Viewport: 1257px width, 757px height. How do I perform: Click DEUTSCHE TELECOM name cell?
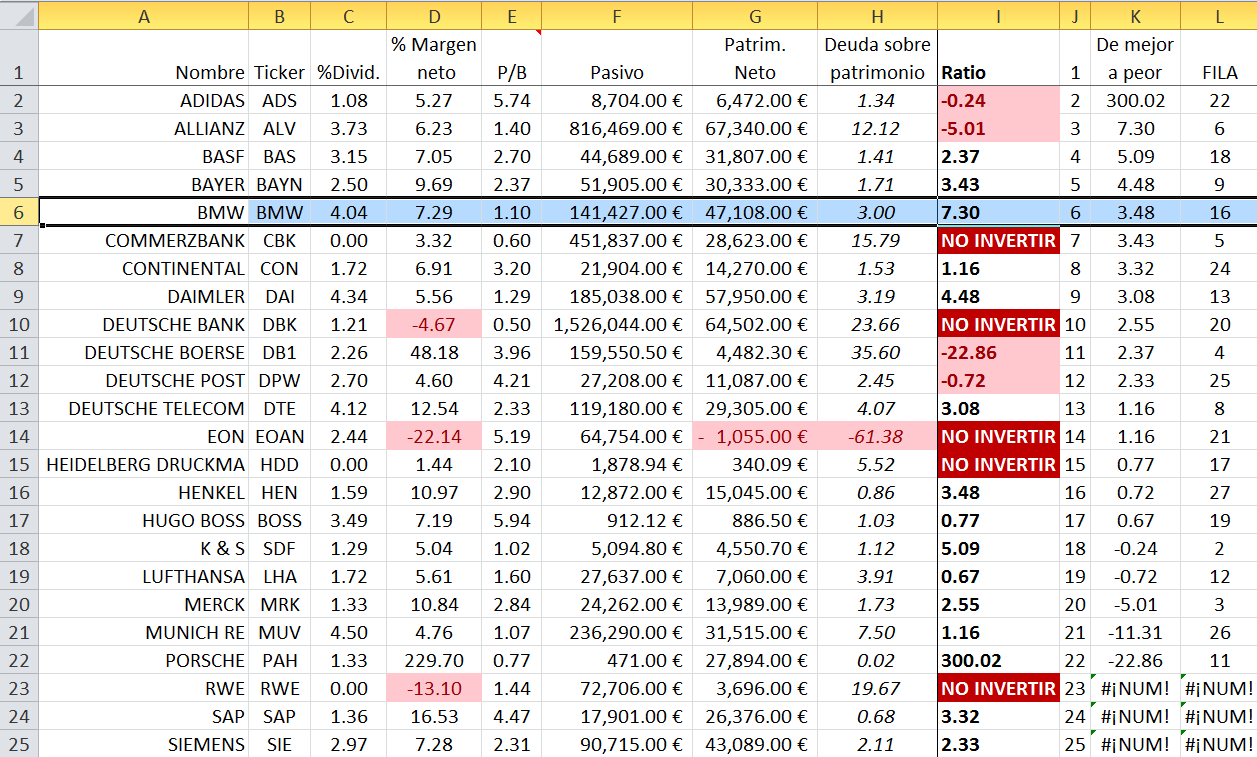coord(143,408)
